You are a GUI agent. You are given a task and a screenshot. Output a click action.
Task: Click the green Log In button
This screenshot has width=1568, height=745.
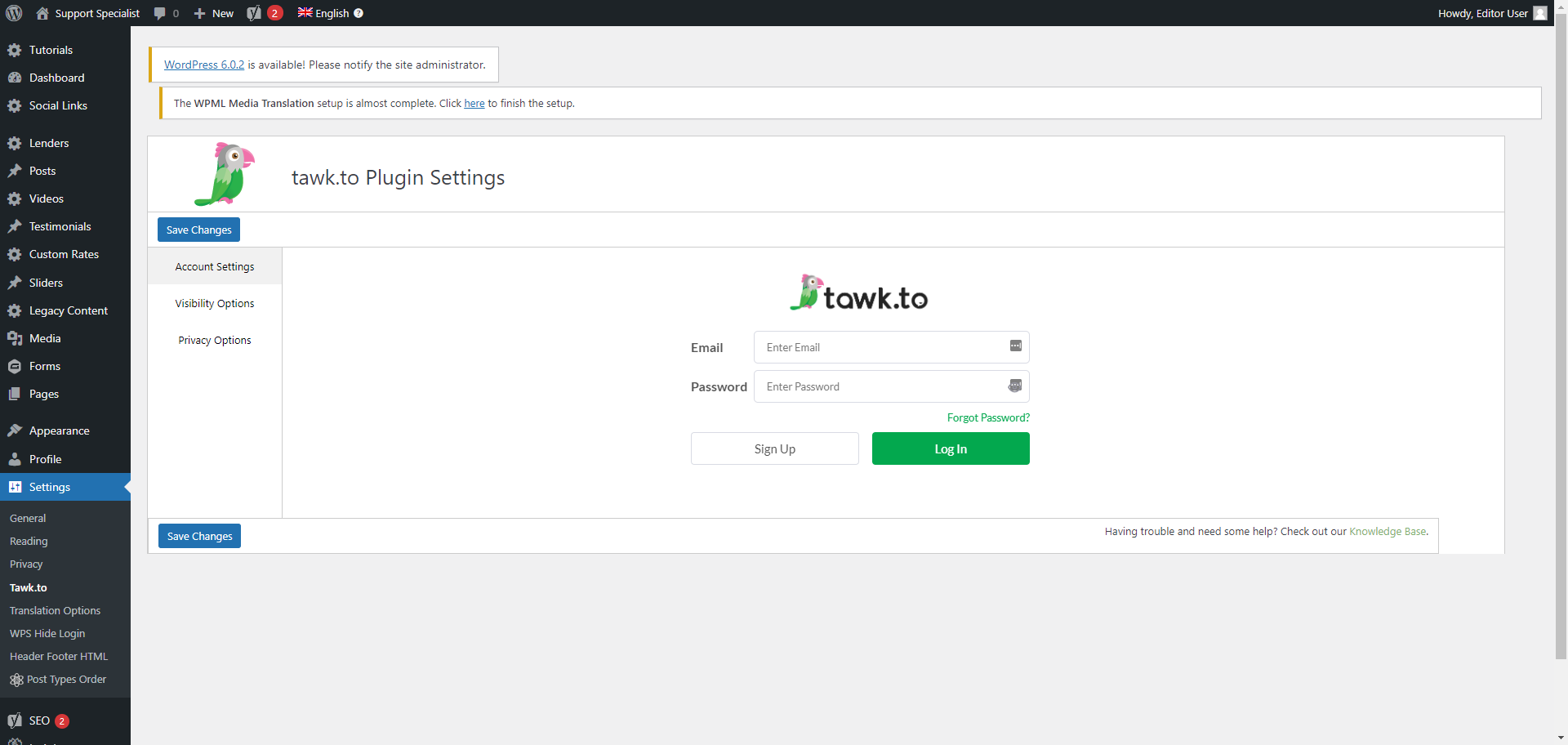pyautogui.click(x=951, y=448)
